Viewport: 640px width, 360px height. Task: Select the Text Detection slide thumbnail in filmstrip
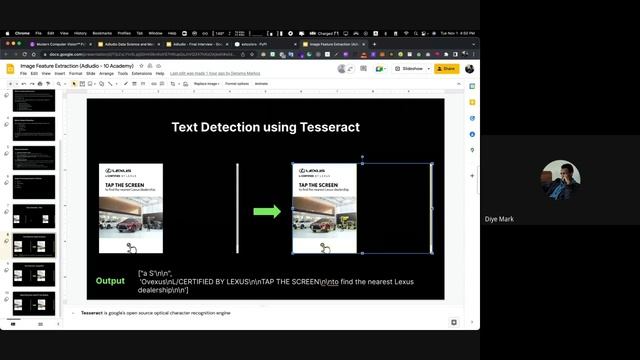[x=34, y=245]
